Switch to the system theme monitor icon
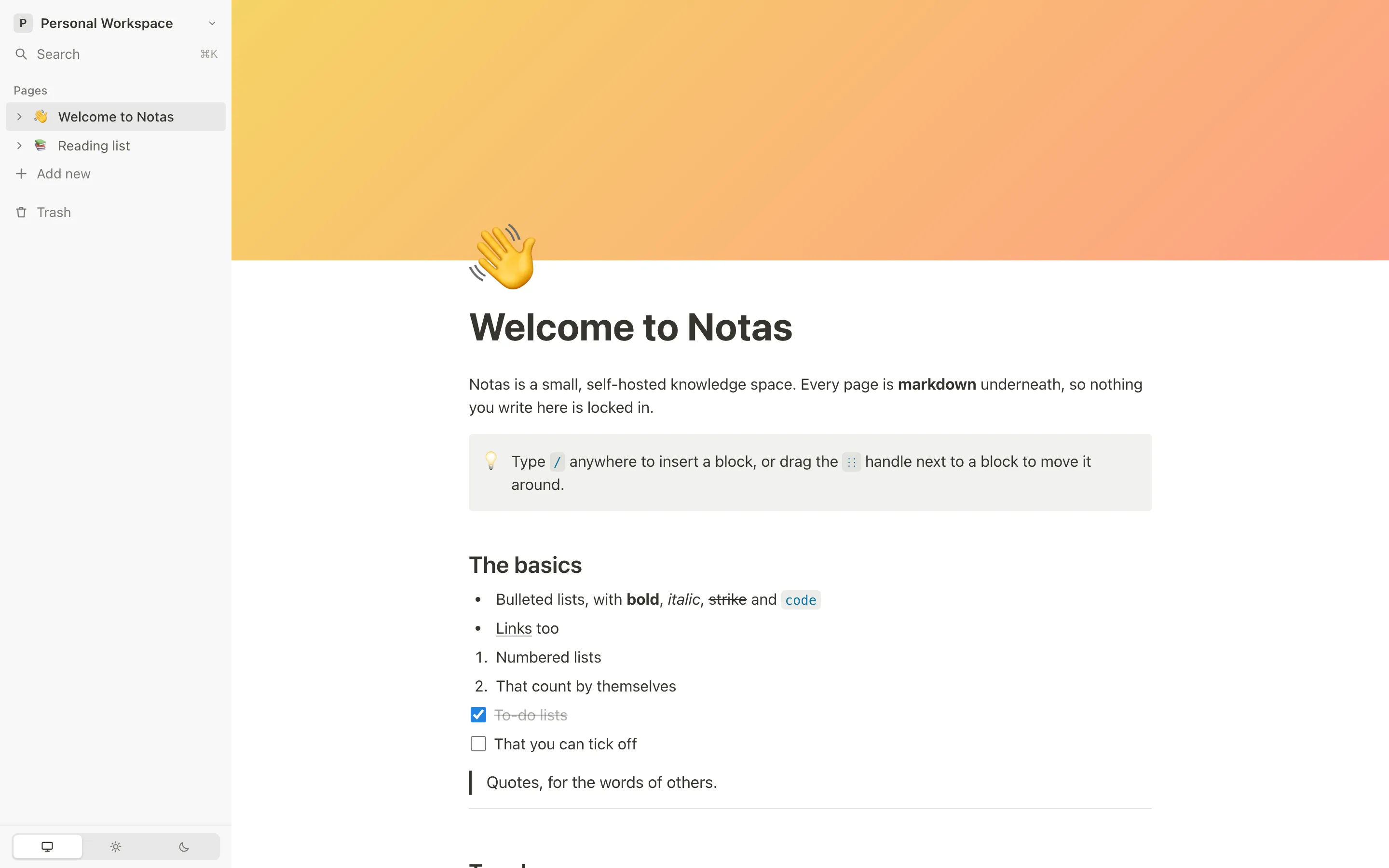The width and height of the screenshot is (1389, 868). [x=48, y=847]
